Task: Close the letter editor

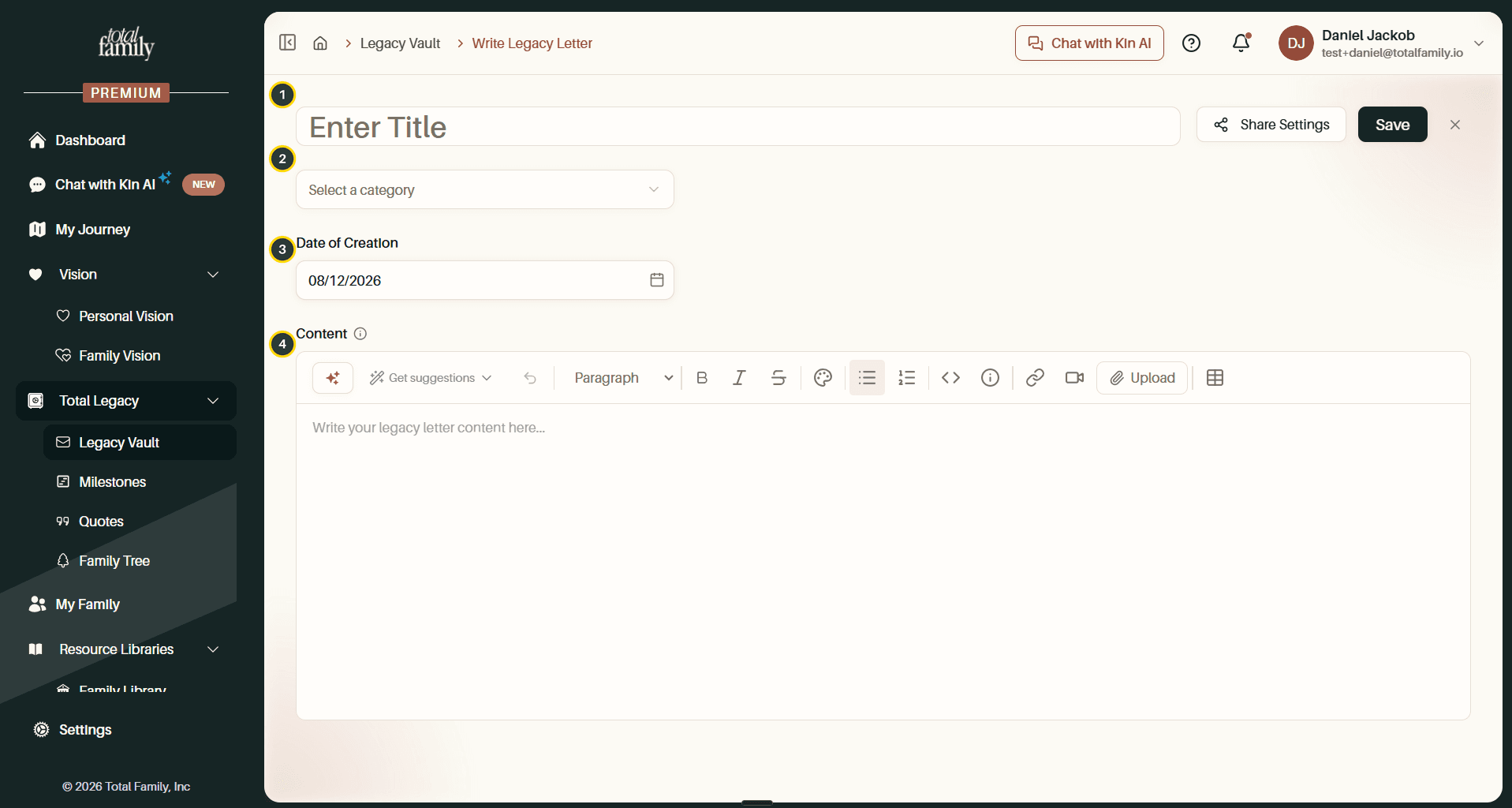Action: coord(1455,125)
